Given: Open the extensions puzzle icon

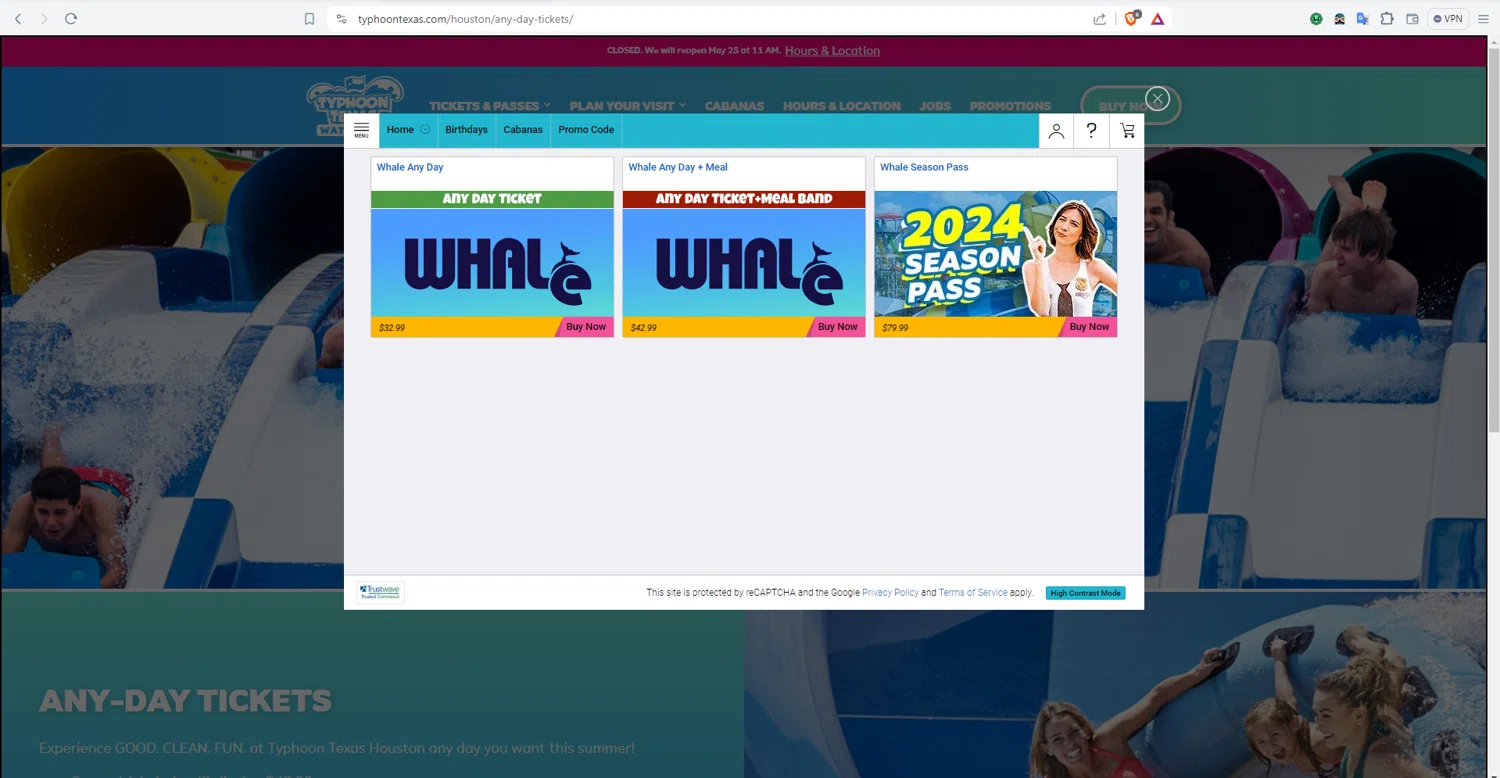Looking at the screenshot, I should click(x=1387, y=19).
